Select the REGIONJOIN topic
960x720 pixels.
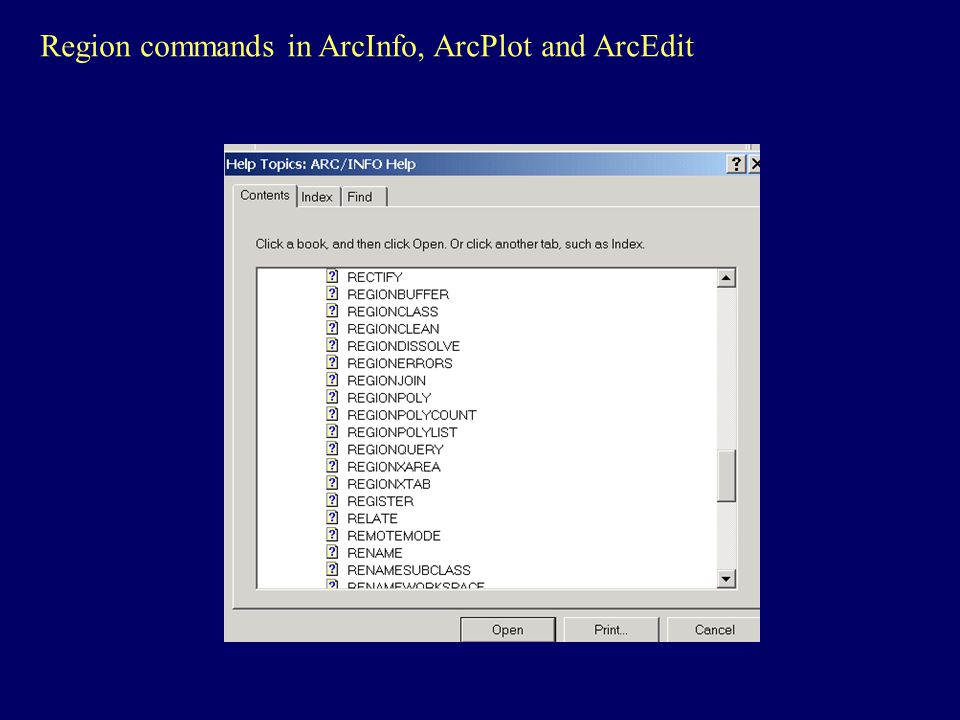pyautogui.click(x=386, y=380)
